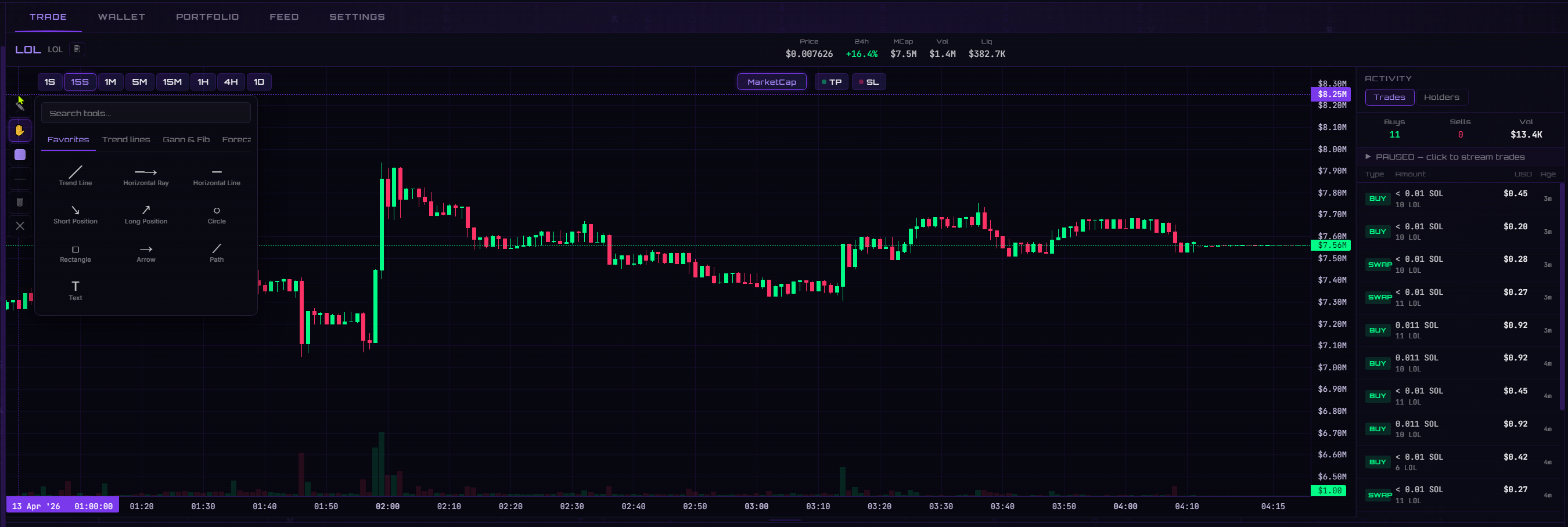Click the Sells count 0
This screenshot has height=527, width=1568.
(x=1460, y=135)
